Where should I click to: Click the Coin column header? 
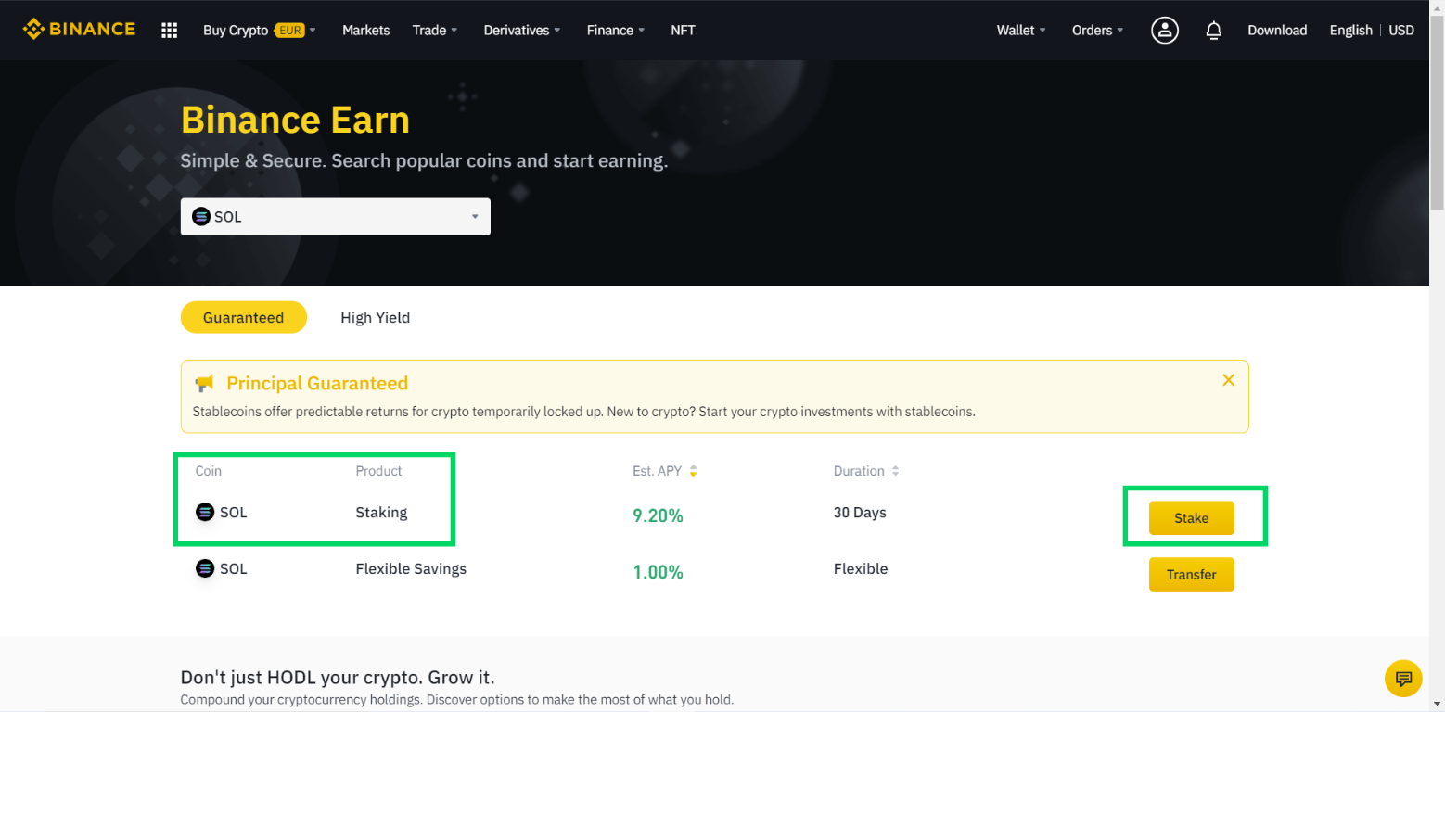[x=209, y=471]
